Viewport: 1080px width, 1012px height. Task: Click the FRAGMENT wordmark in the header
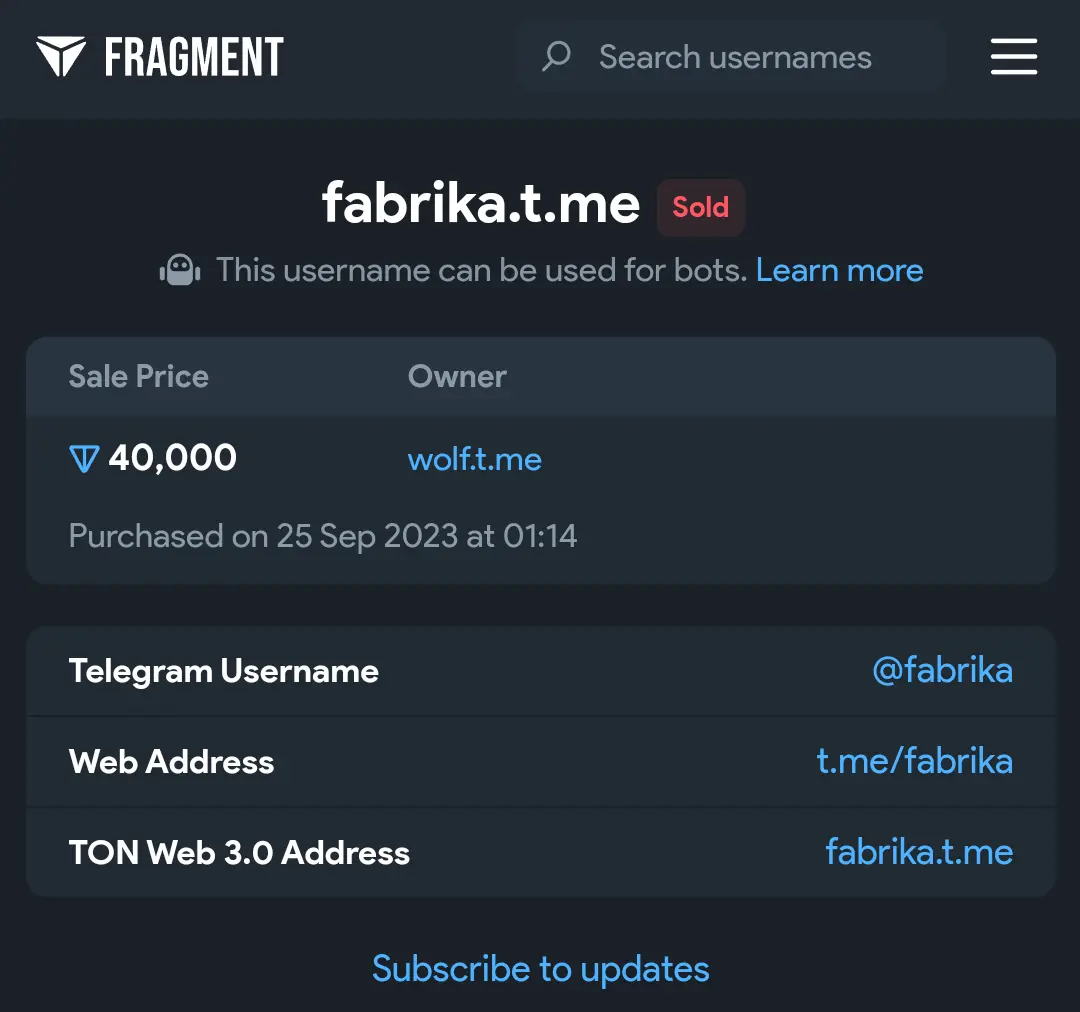[194, 57]
